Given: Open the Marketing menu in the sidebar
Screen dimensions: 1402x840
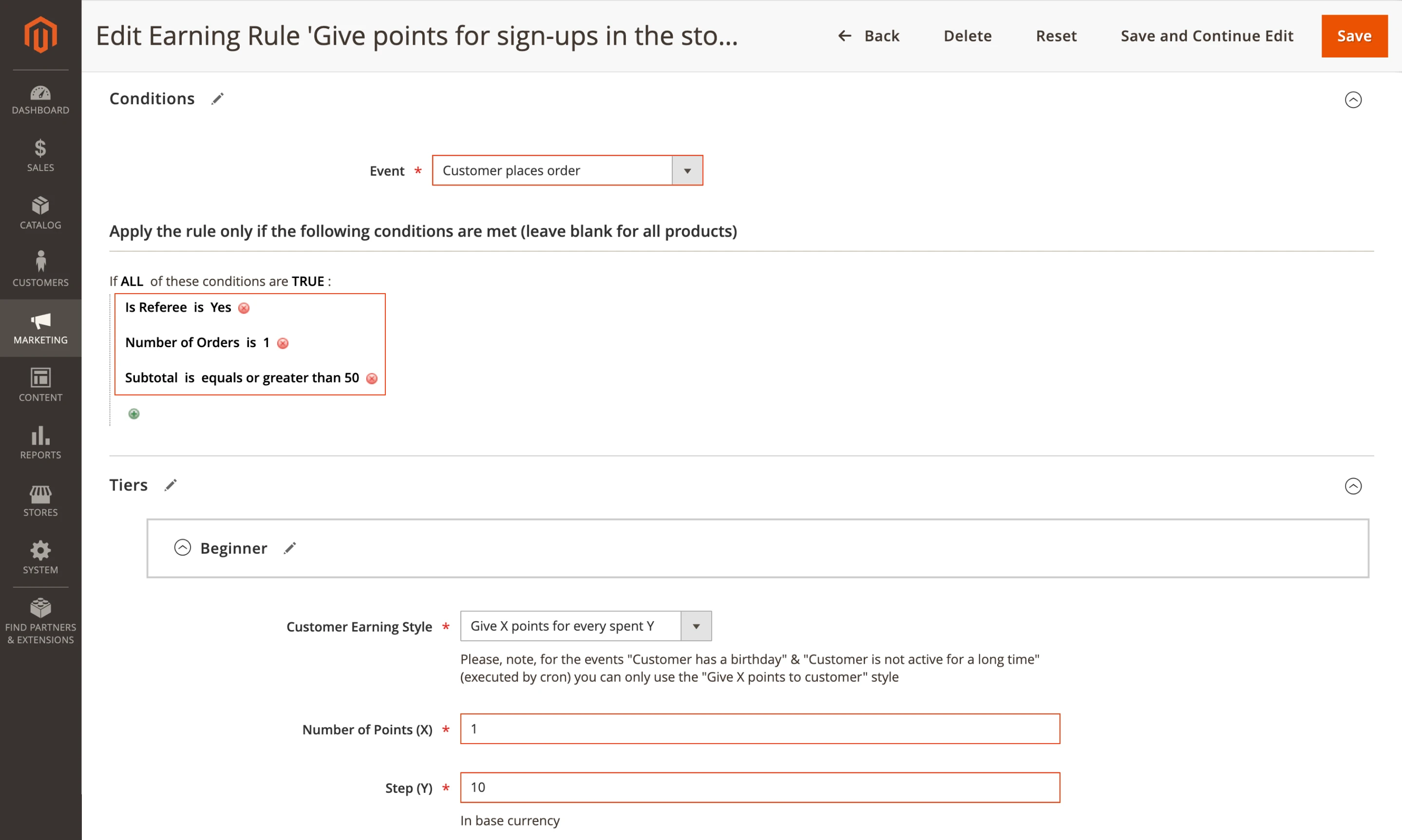Looking at the screenshot, I should click(40, 327).
